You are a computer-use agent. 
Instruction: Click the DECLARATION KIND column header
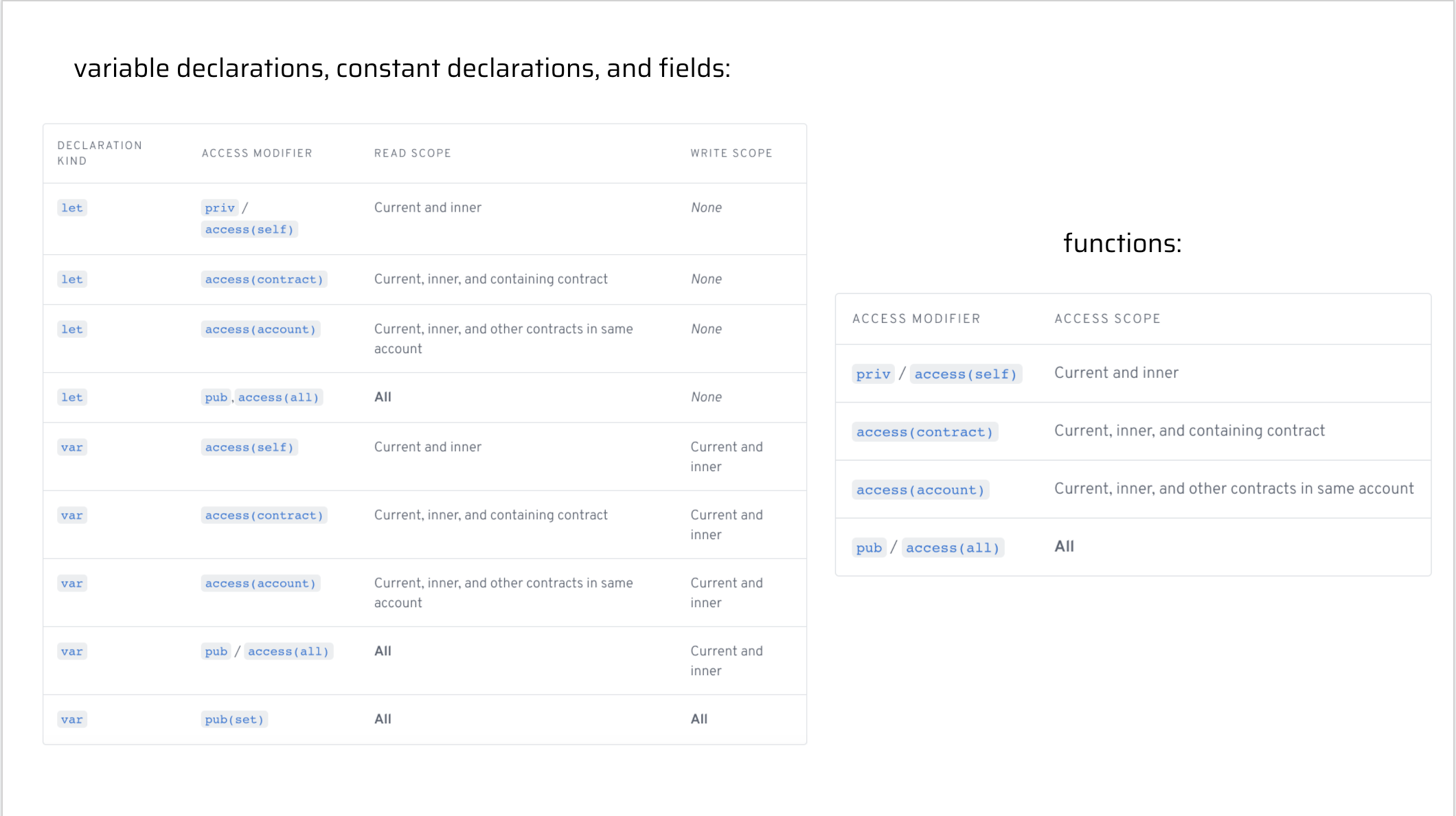(100, 153)
